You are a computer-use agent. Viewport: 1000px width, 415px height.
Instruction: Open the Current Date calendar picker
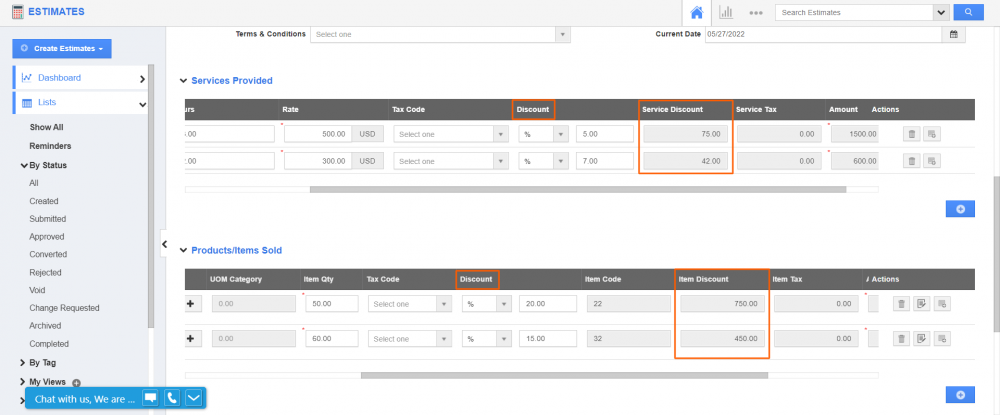953,34
